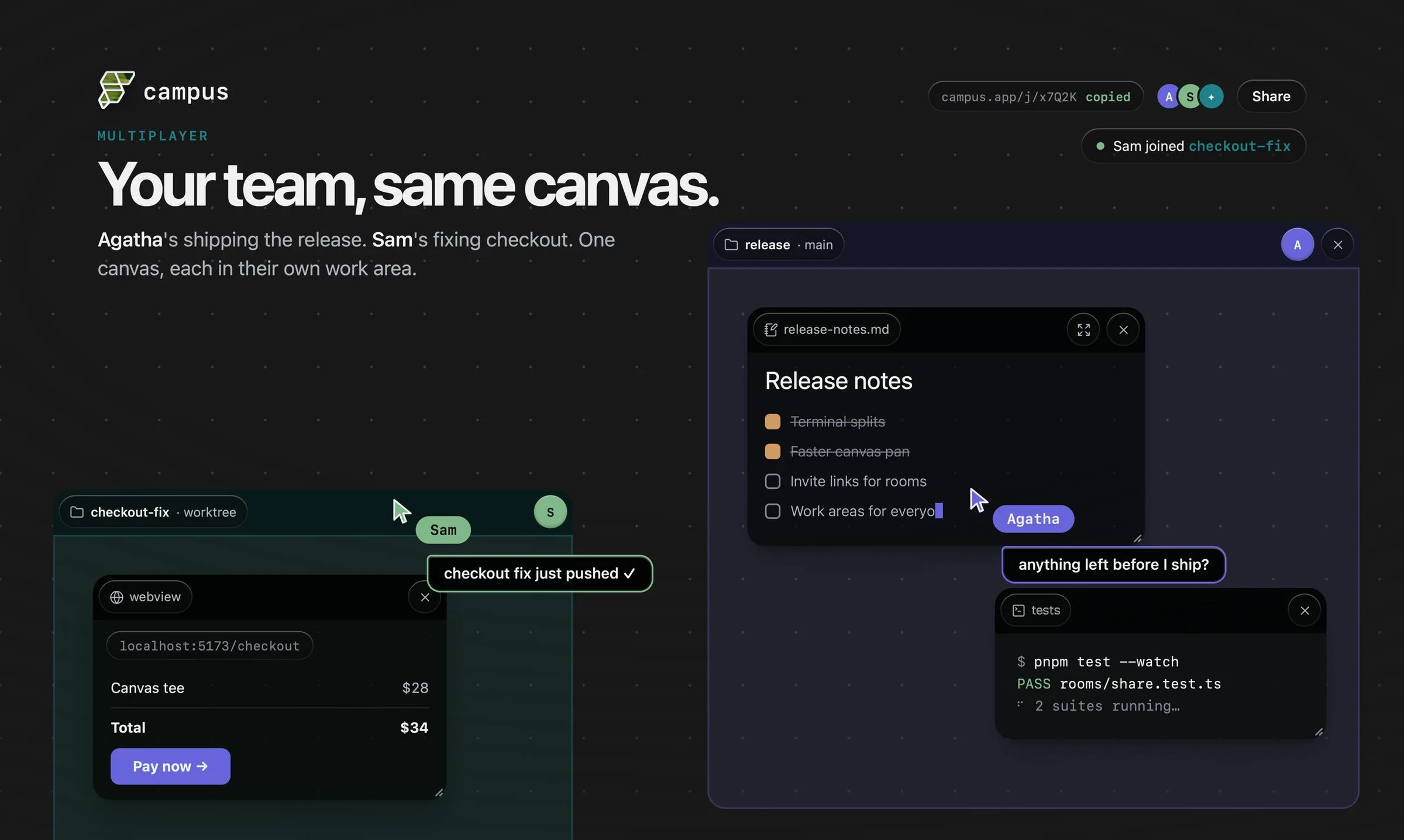Image resolution: width=1404 pixels, height=840 pixels.
Task: Click the Canvas tee line item
Action: 269,688
